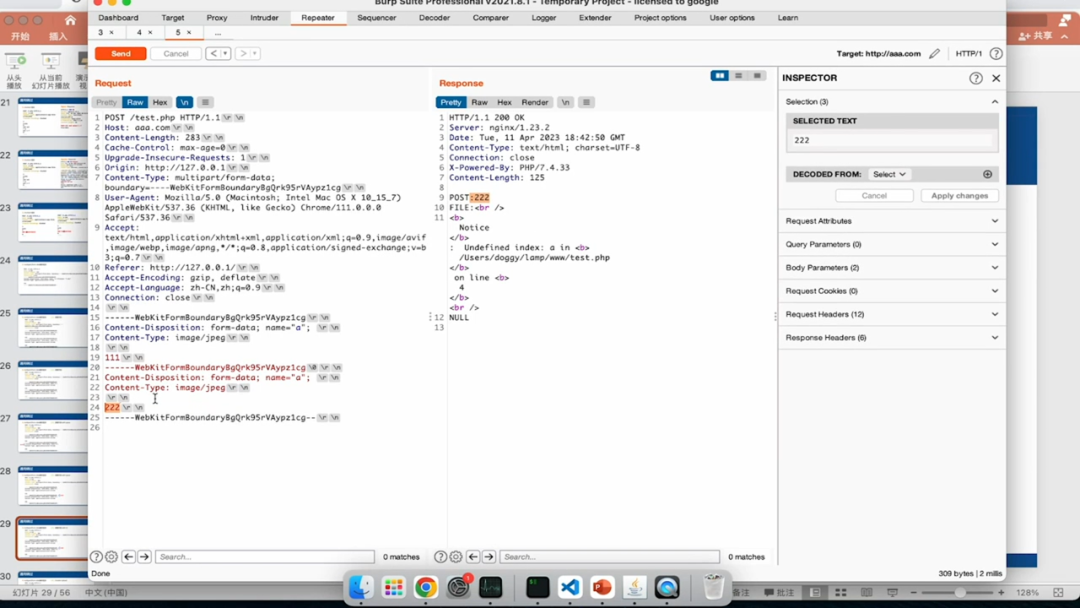Select Hex view in Request panel
Image resolution: width=1080 pixels, height=608 pixels.
coord(160,102)
